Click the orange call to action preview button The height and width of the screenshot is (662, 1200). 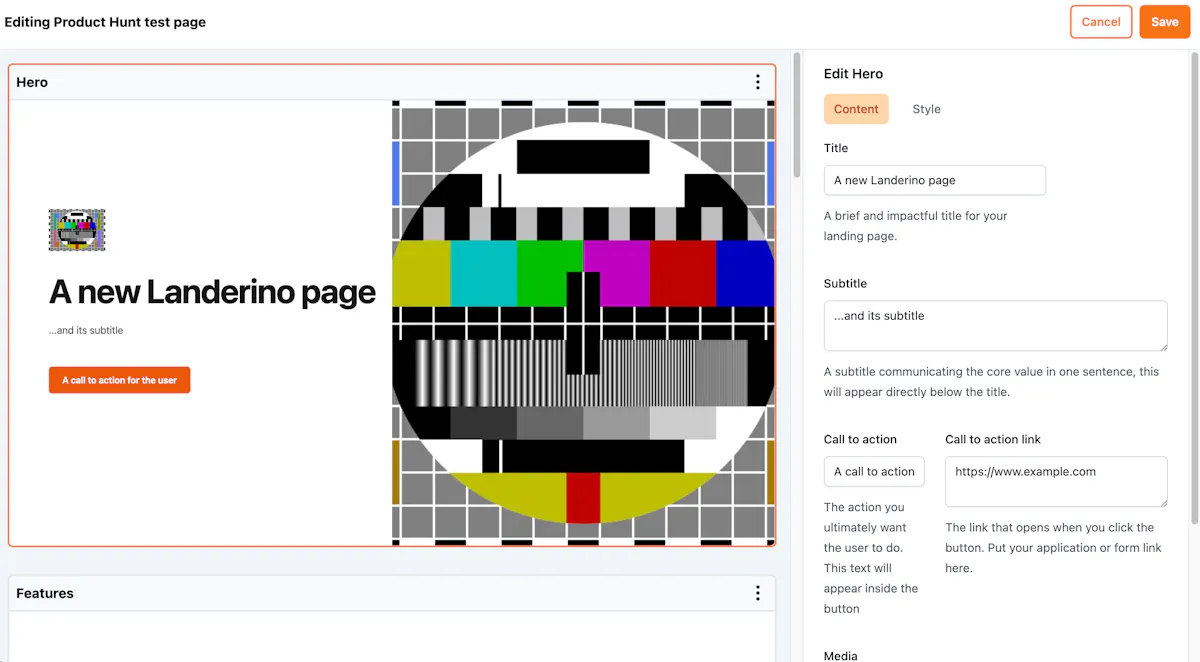(120, 380)
